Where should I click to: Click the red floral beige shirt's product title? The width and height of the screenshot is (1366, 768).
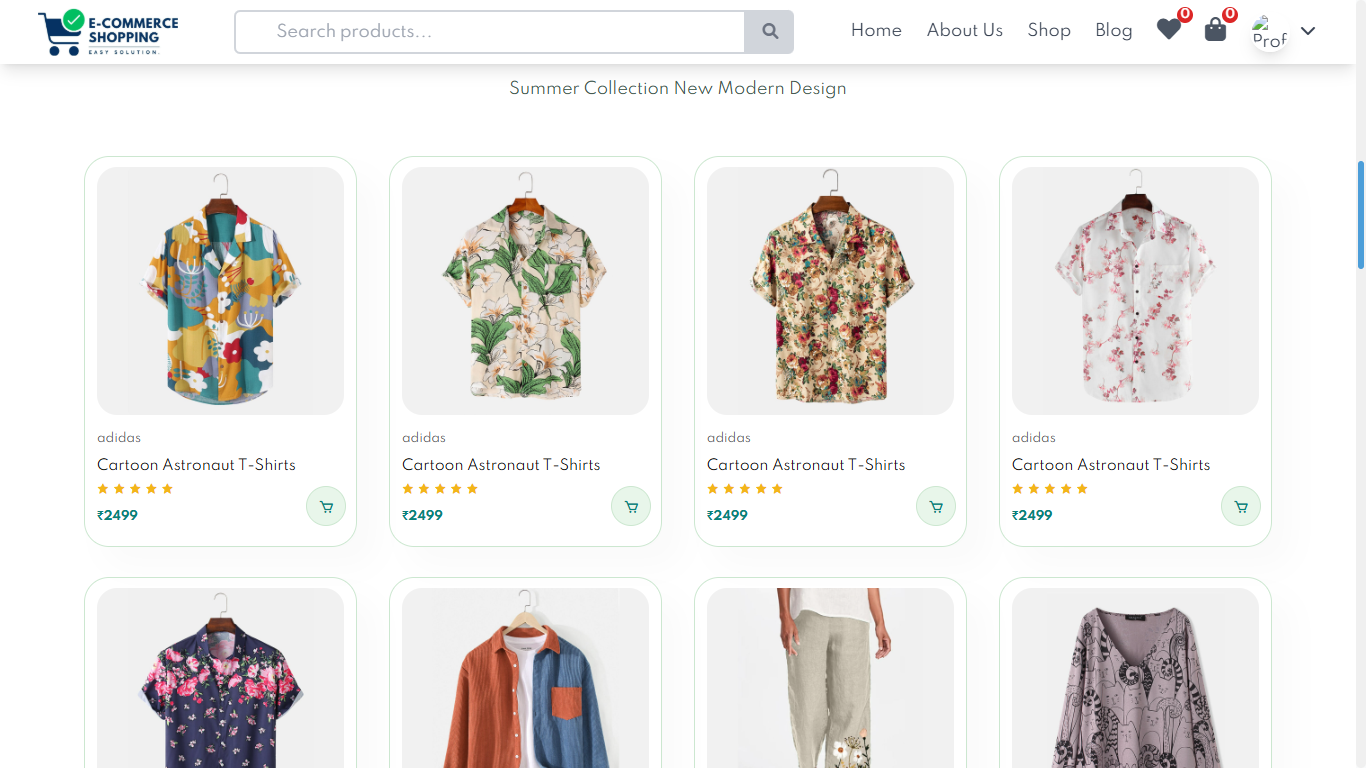point(806,464)
